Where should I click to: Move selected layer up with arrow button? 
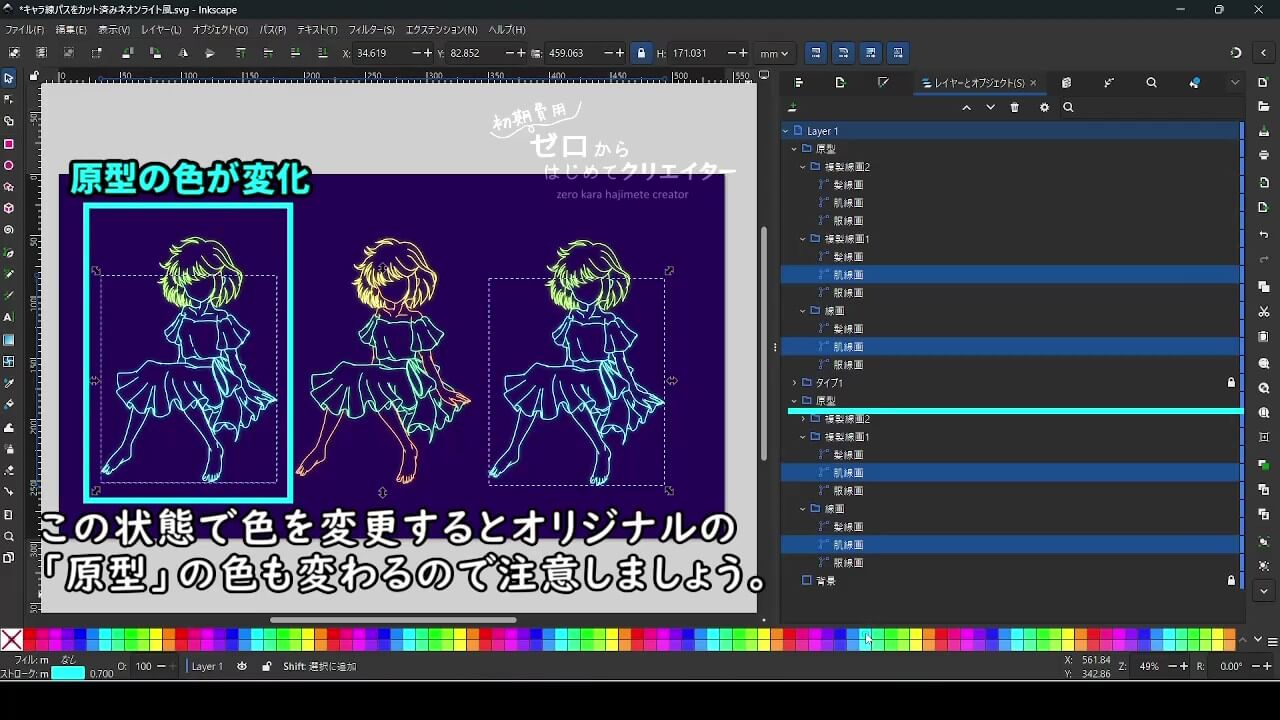tap(966, 107)
